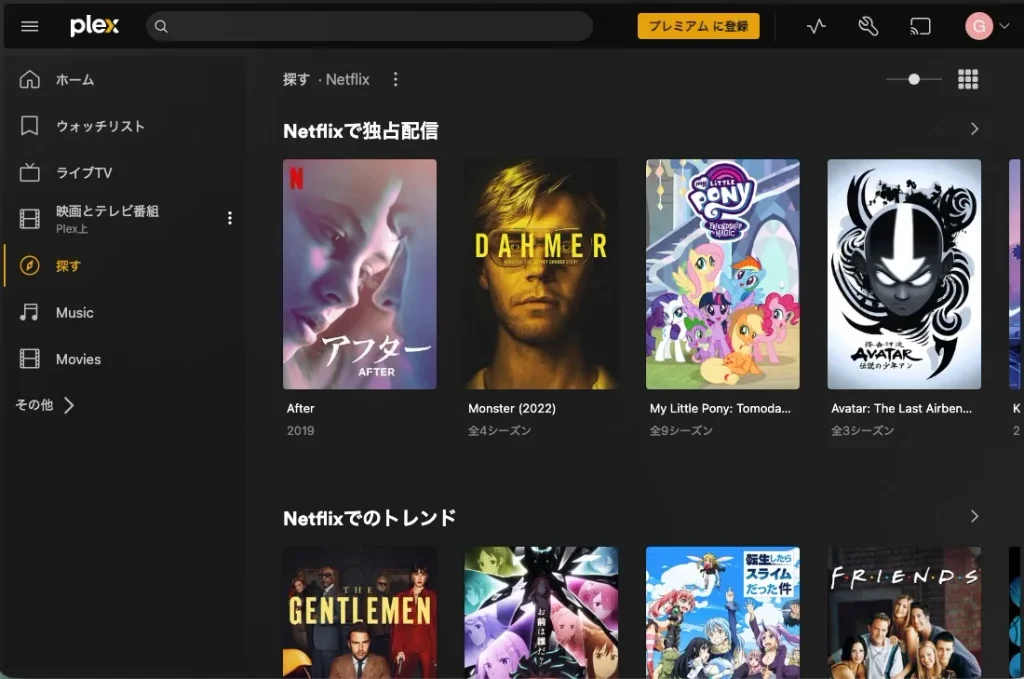Select ライブTV in sidebar
1024x679 pixels.
[84, 172]
